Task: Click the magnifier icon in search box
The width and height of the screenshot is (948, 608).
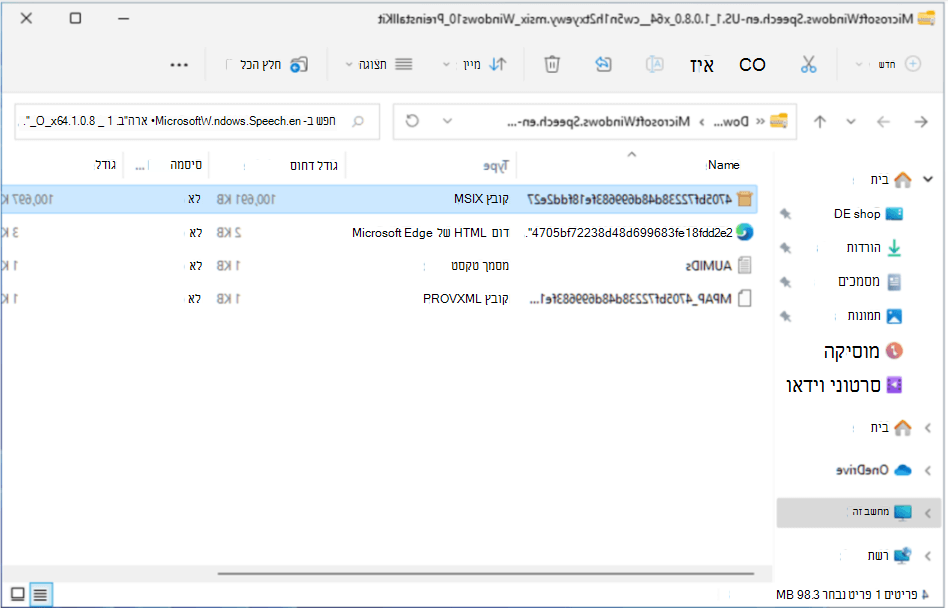Action: click(x=358, y=121)
